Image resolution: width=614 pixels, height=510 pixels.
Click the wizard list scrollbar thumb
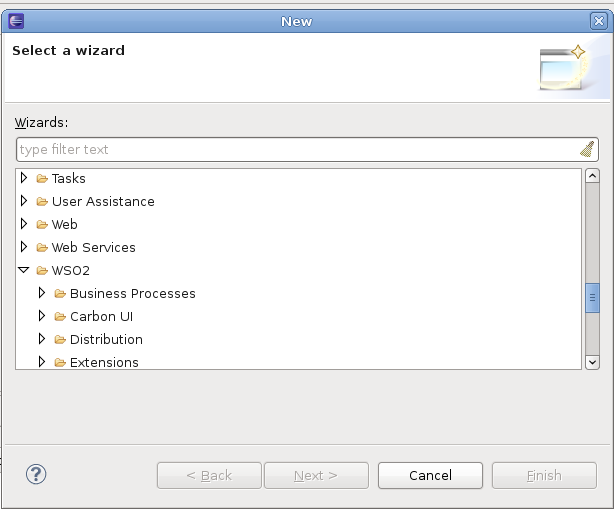coord(592,298)
